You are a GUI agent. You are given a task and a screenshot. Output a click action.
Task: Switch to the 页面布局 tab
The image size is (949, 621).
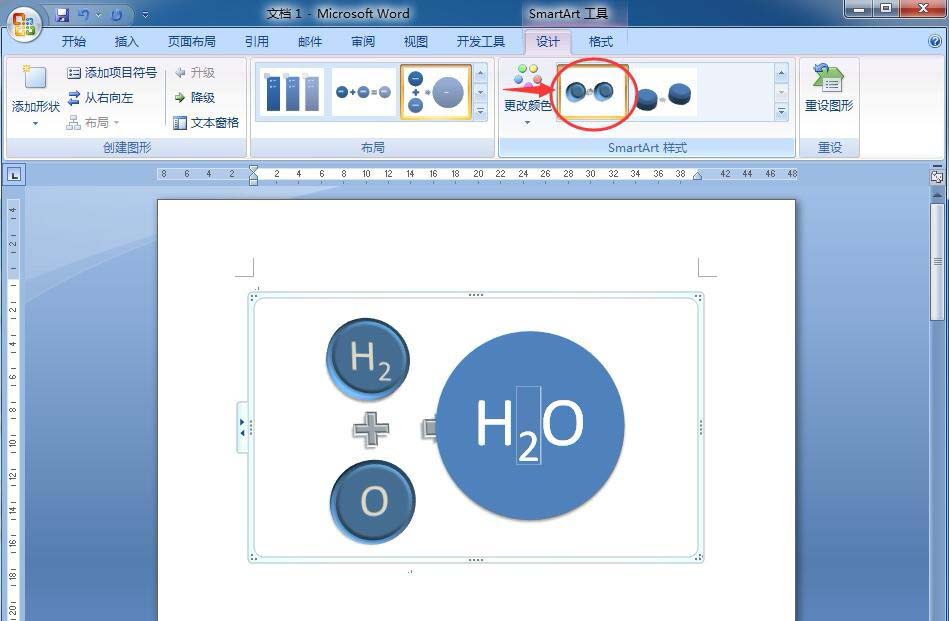191,41
